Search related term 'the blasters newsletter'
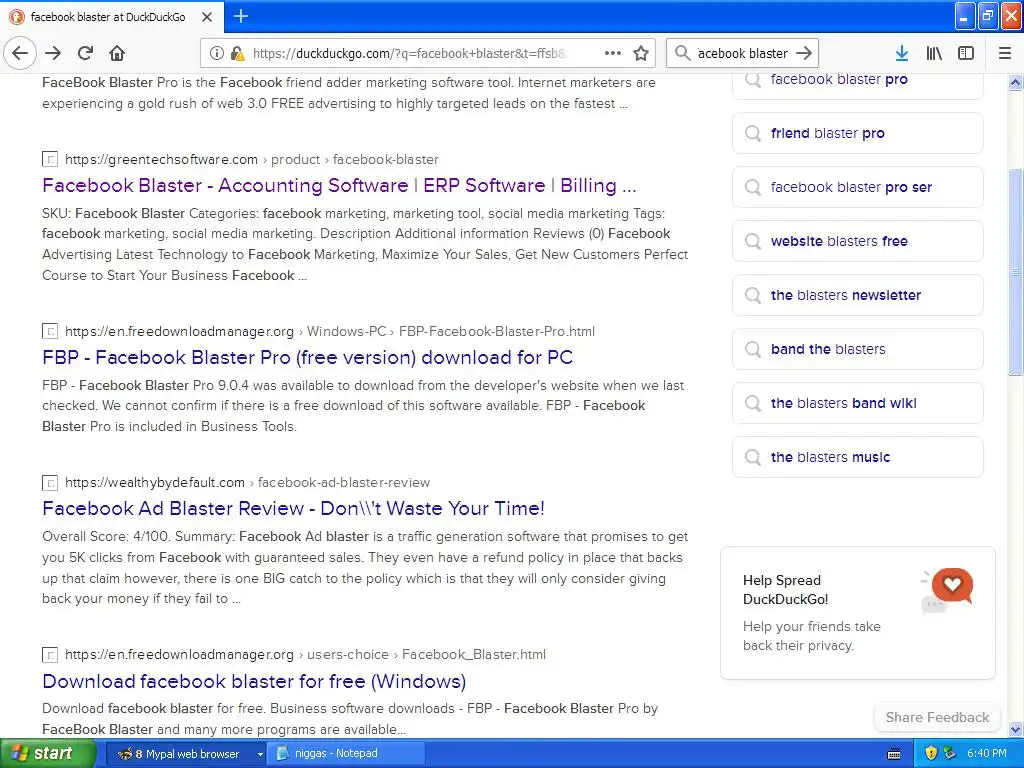This screenshot has height=768, width=1024. tap(857, 295)
